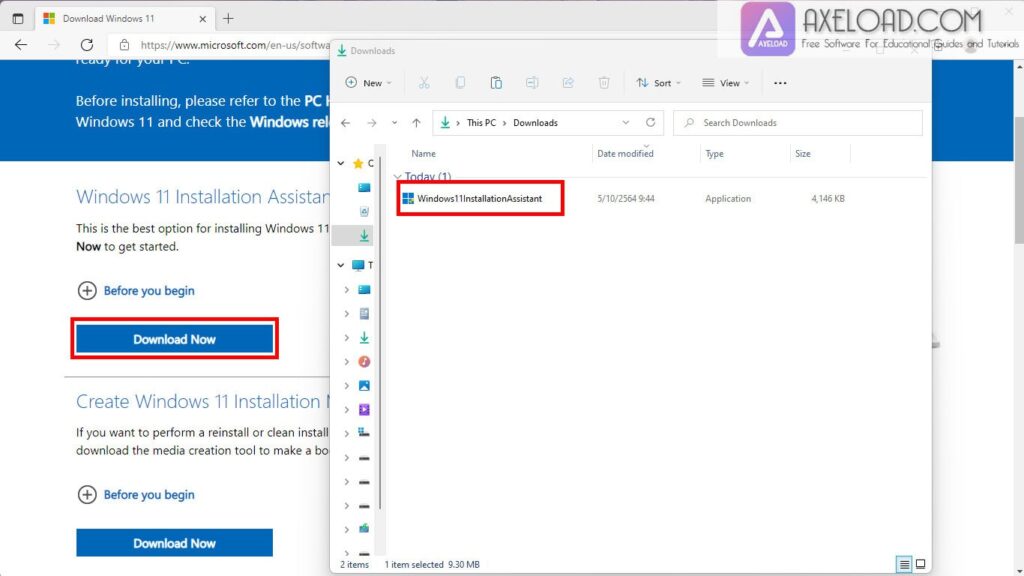Click Download Now for Installation Media

click(174, 543)
